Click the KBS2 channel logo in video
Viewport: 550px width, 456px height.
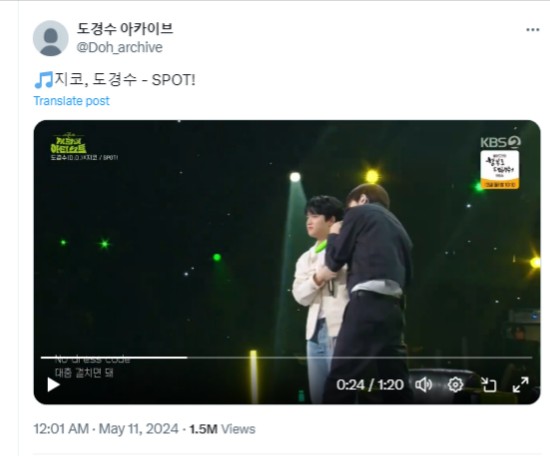click(500, 142)
